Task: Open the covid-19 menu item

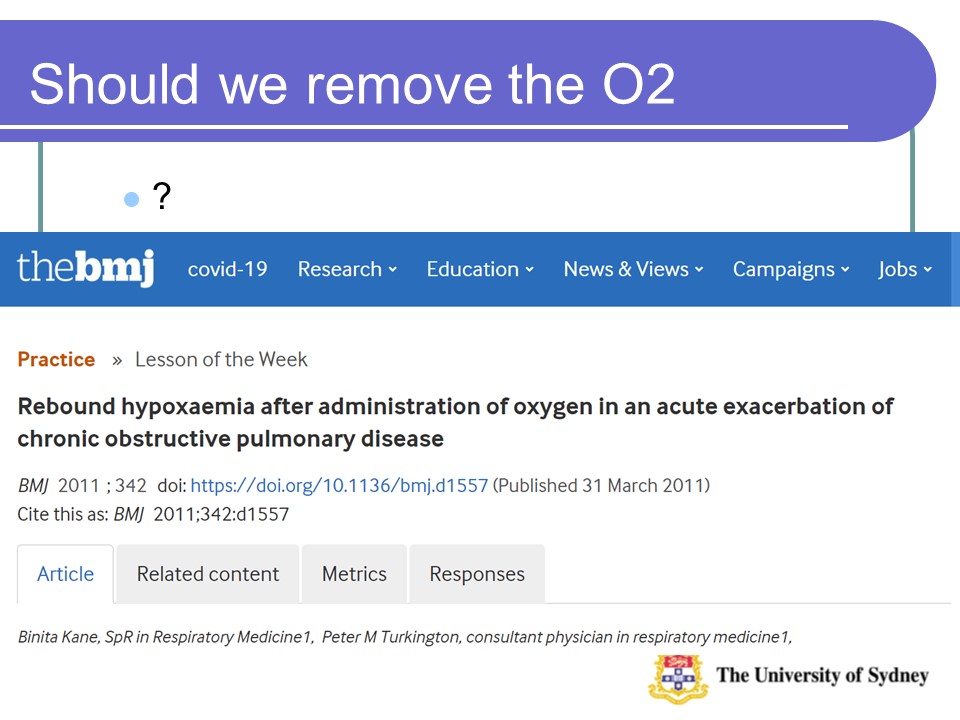Action: 227,269
